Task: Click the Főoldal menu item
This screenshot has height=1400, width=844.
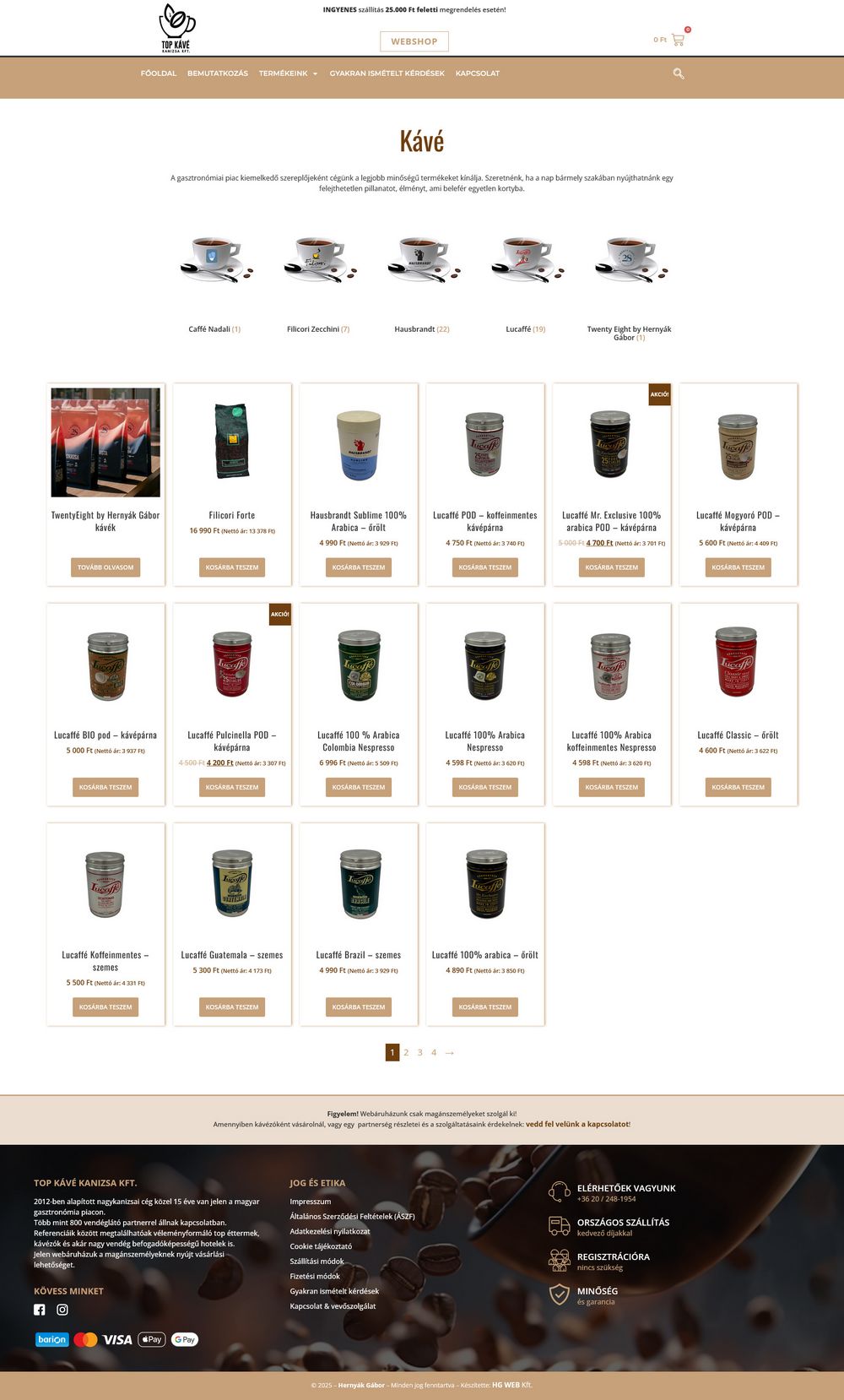Action: coord(159,73)
